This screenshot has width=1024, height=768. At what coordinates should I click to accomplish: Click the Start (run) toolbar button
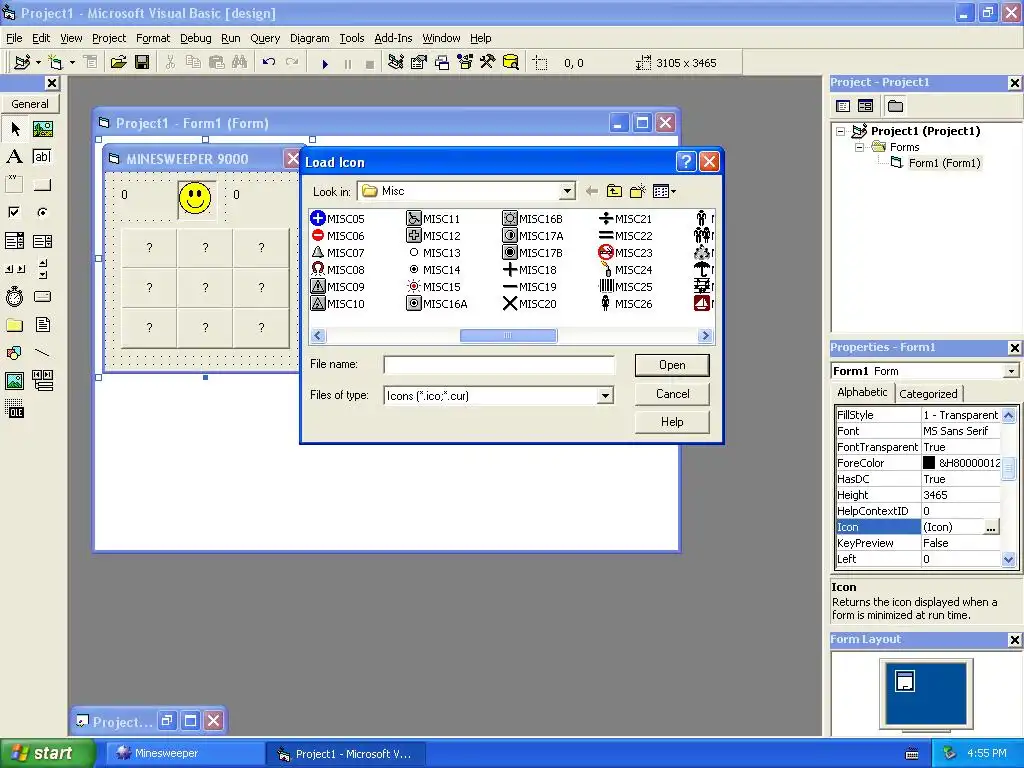click(325, 63)
